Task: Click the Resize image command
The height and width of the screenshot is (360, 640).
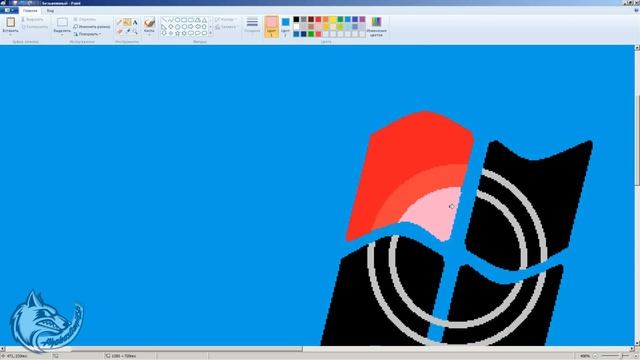Action: [92, 27]
